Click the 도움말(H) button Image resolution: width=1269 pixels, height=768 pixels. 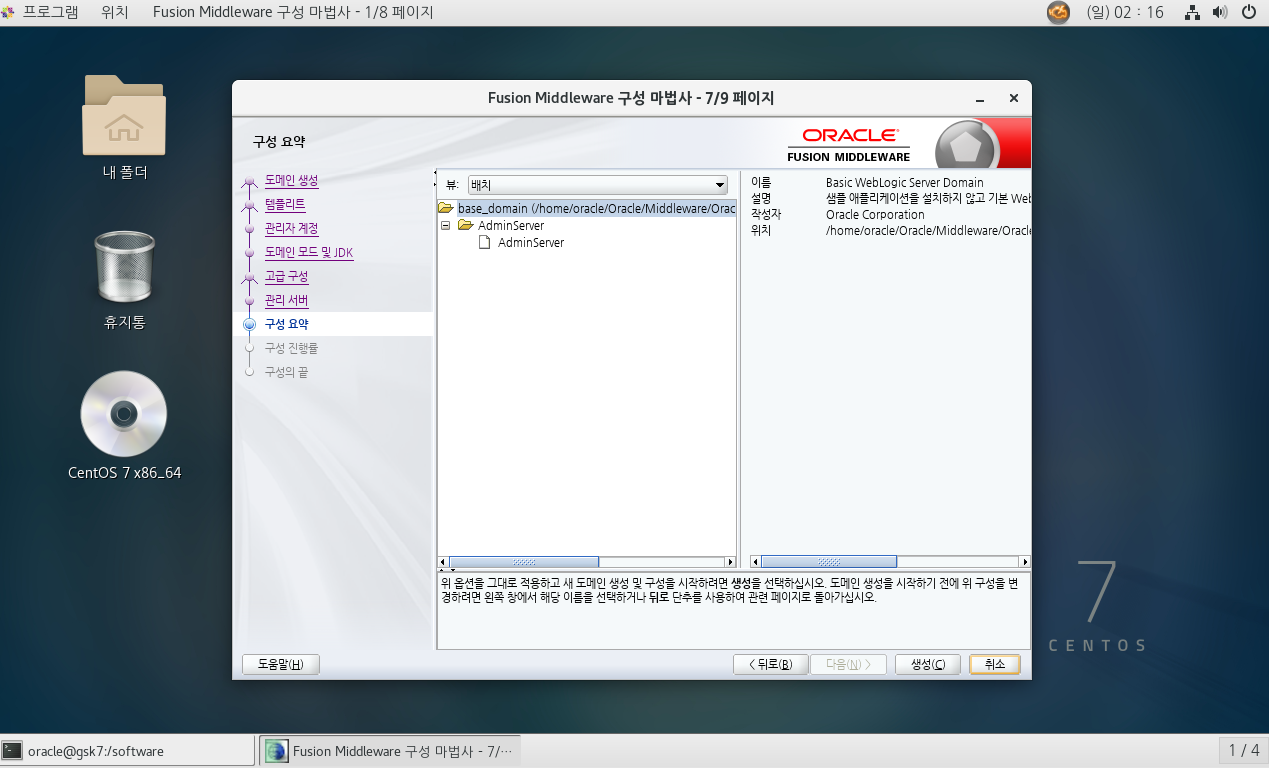click(281, 664)
